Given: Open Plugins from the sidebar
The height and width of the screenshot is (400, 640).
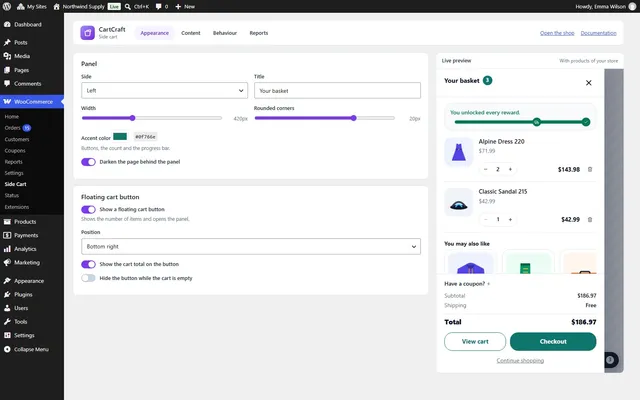Looking at the screenshot, I should (23, 294).
